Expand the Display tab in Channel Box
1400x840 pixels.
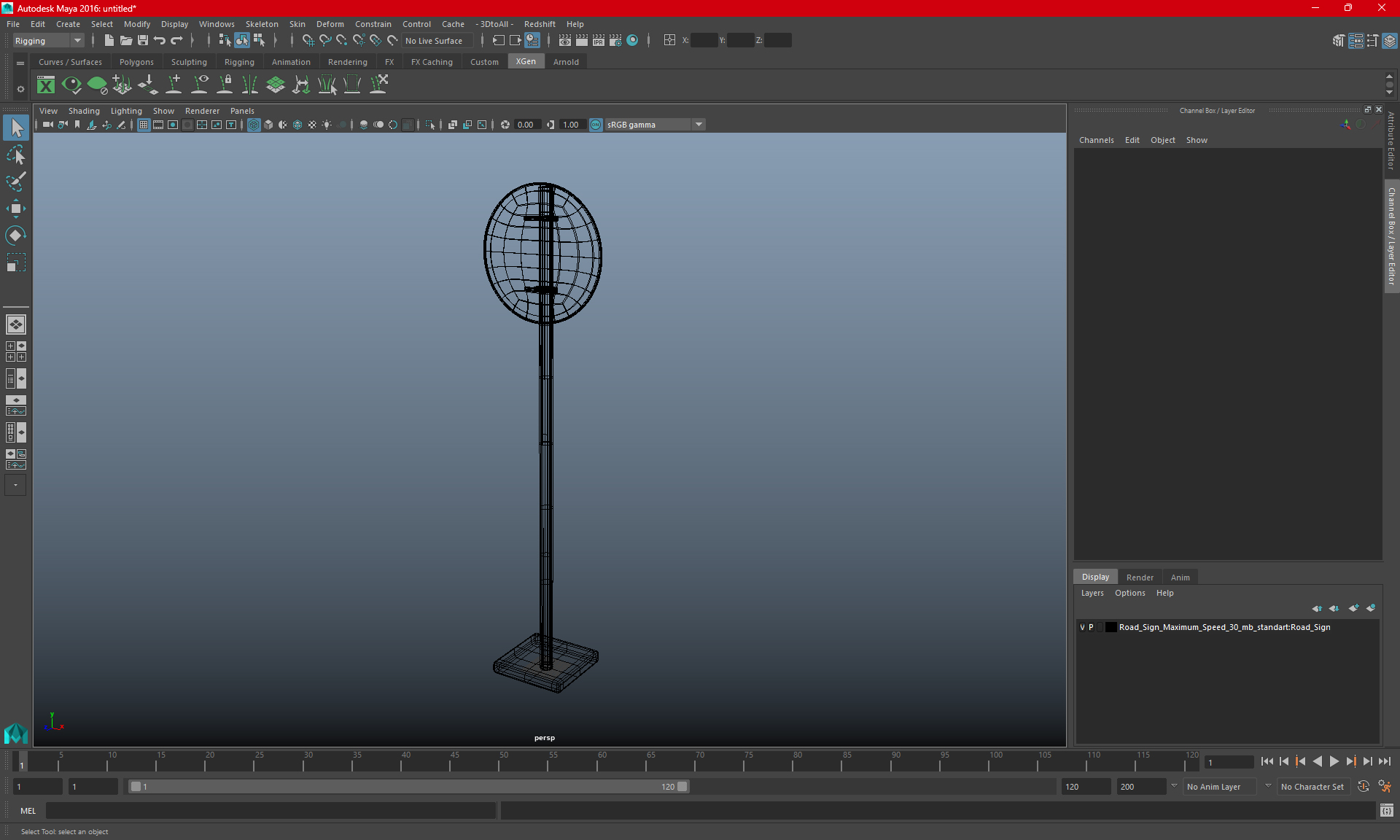click(1095, 576)
